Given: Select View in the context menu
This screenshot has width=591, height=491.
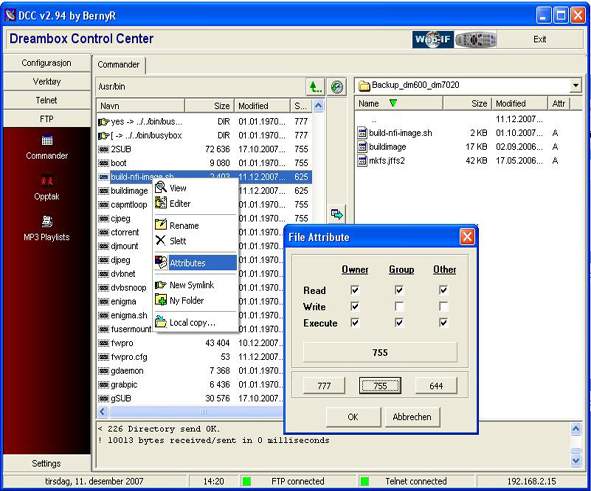Looking at the screenshot, I should (x=196, y=188).
